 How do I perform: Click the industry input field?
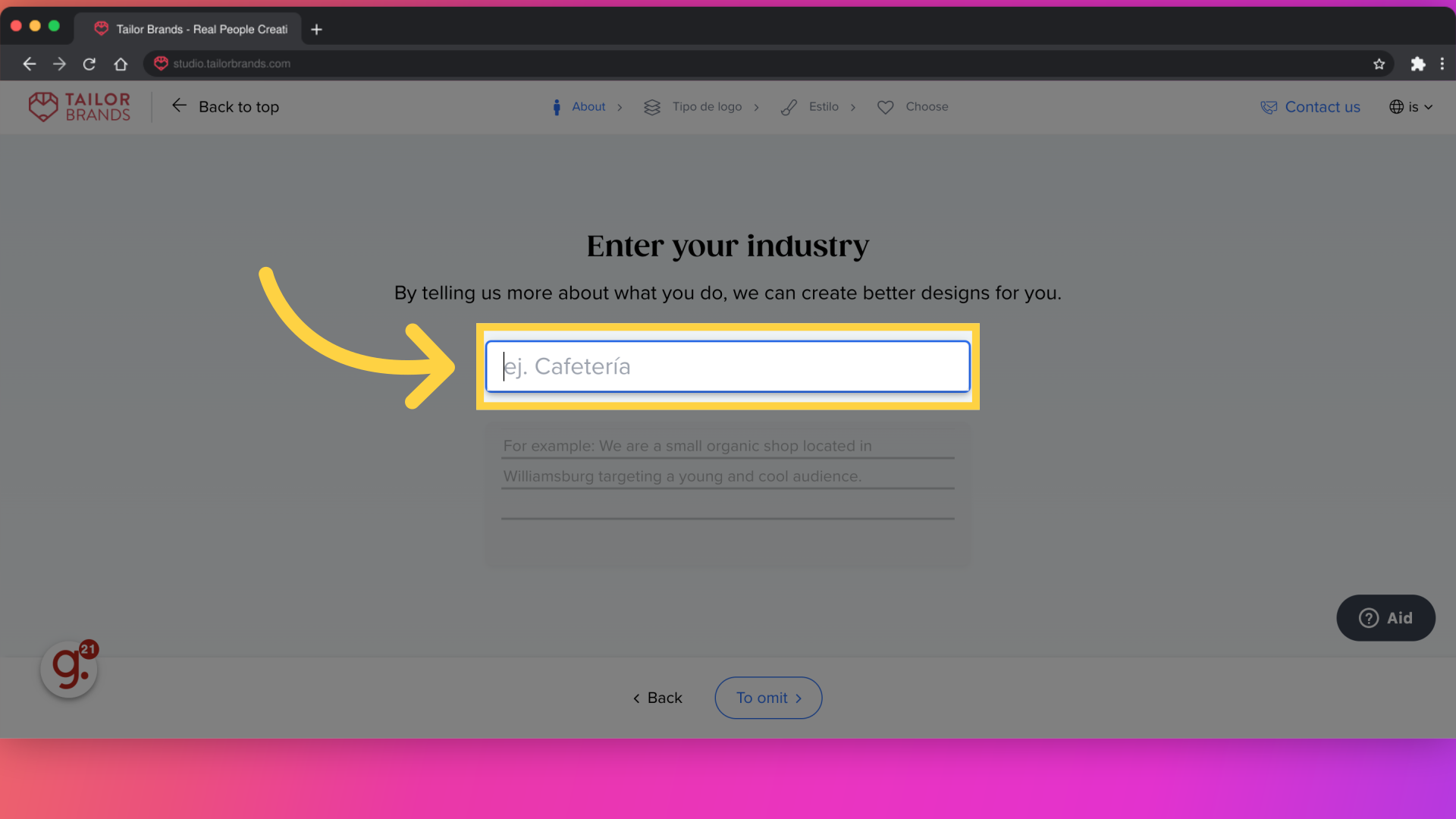coord(728,366)
